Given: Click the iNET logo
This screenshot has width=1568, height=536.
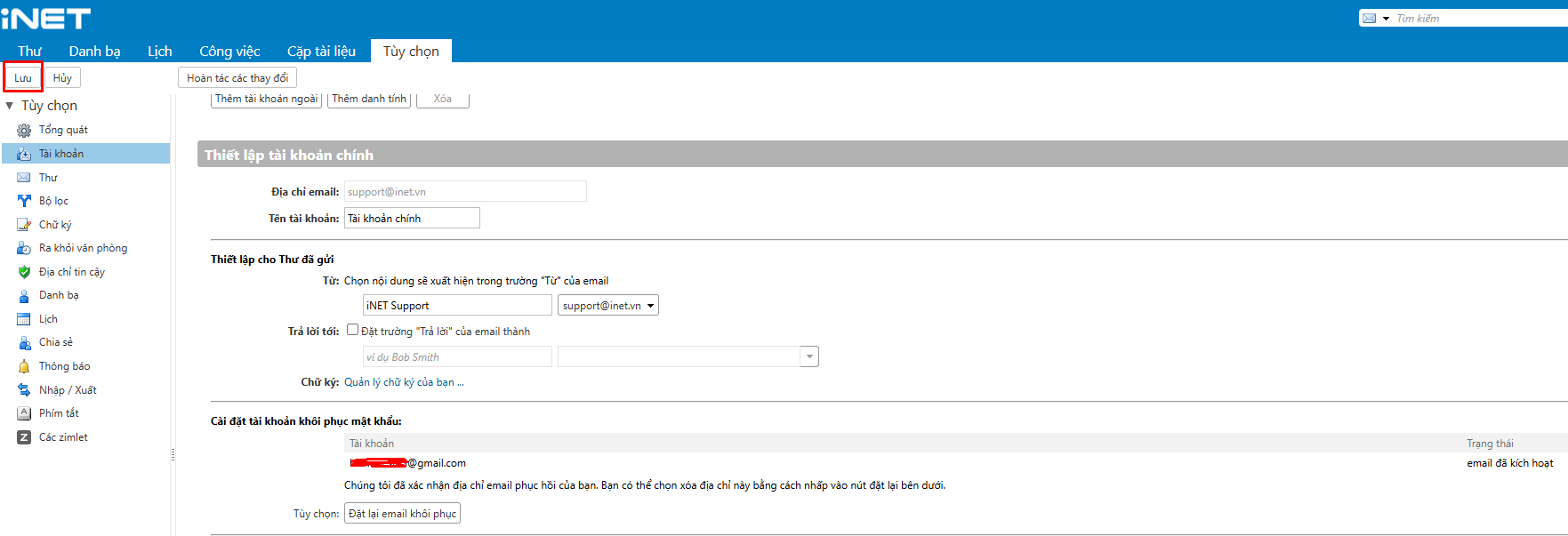Looking at the screenshot, I should 46,19.
